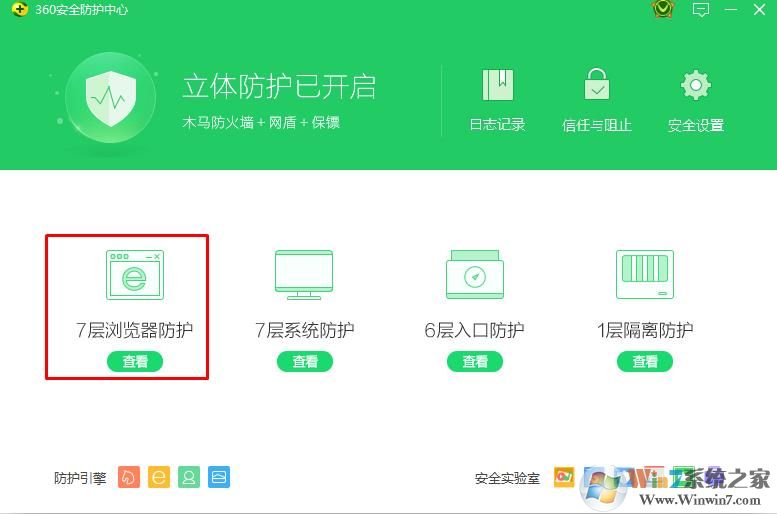Click the 木马防火墙 + 网盾 + 保镖 subtitle
777x514 pixels.
(261, 122)
